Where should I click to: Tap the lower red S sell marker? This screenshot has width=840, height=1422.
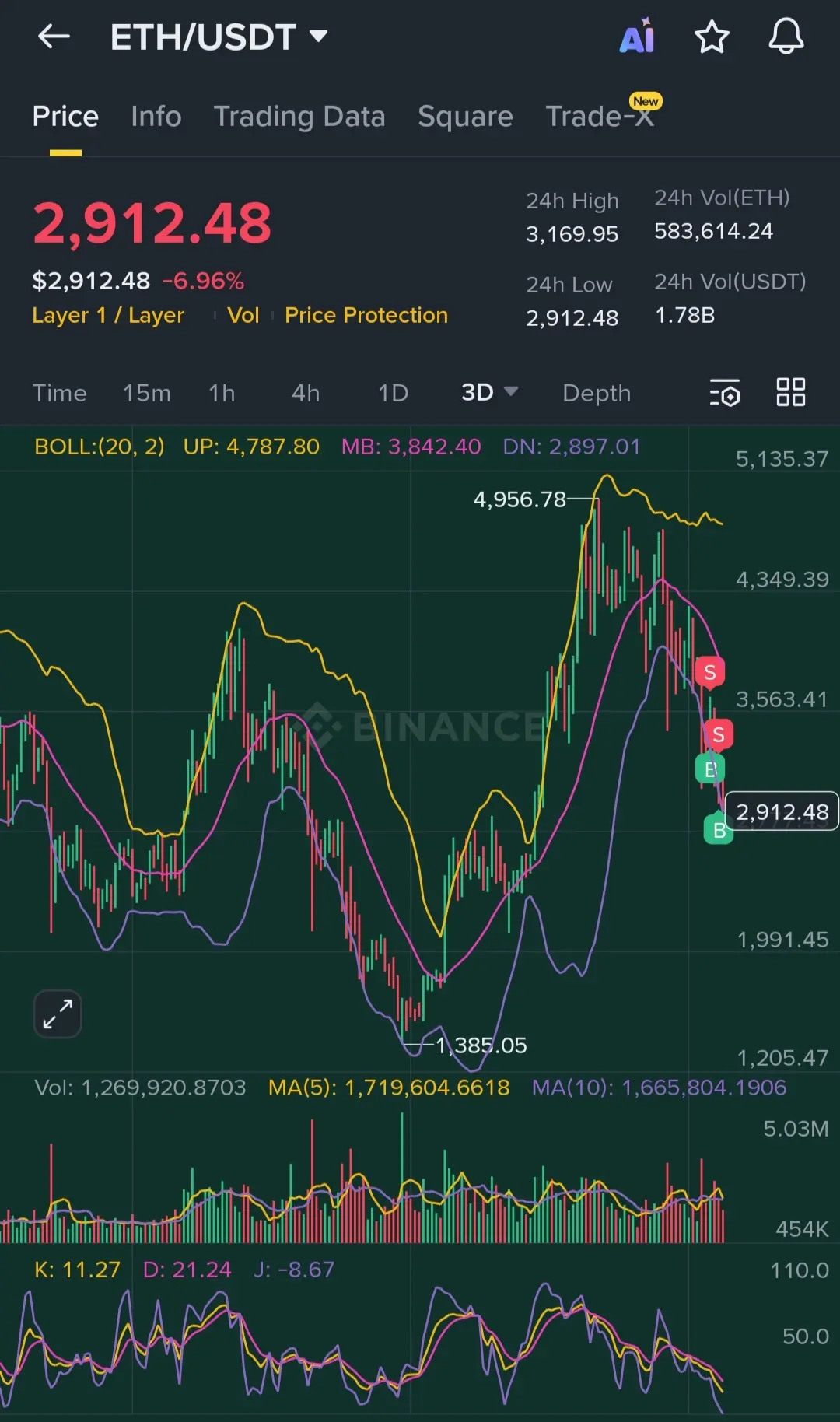point(719,734)
